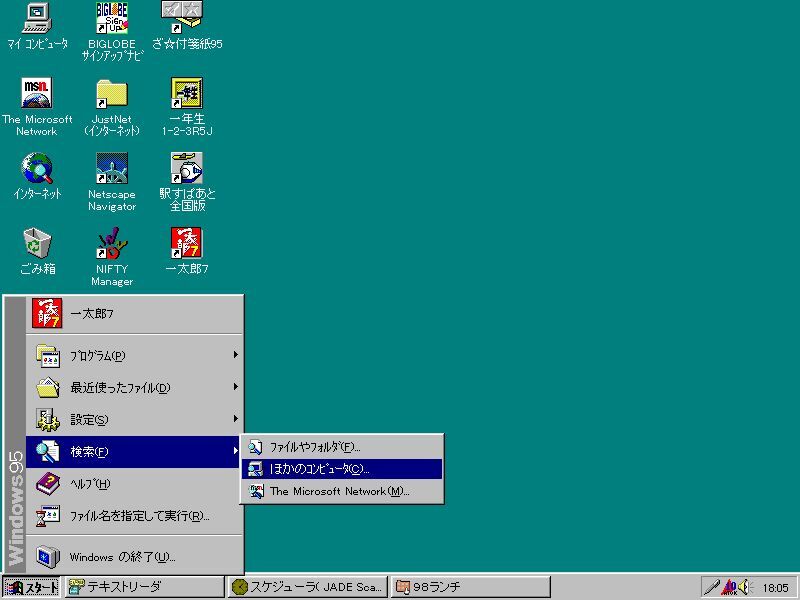Choose ファイルやフォルダ(F)... in search submenu

342,447
